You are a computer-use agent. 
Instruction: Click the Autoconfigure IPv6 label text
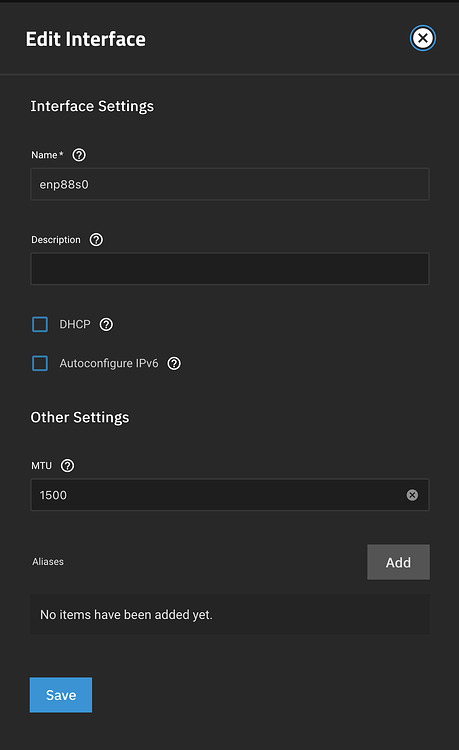tap(109, 364)
